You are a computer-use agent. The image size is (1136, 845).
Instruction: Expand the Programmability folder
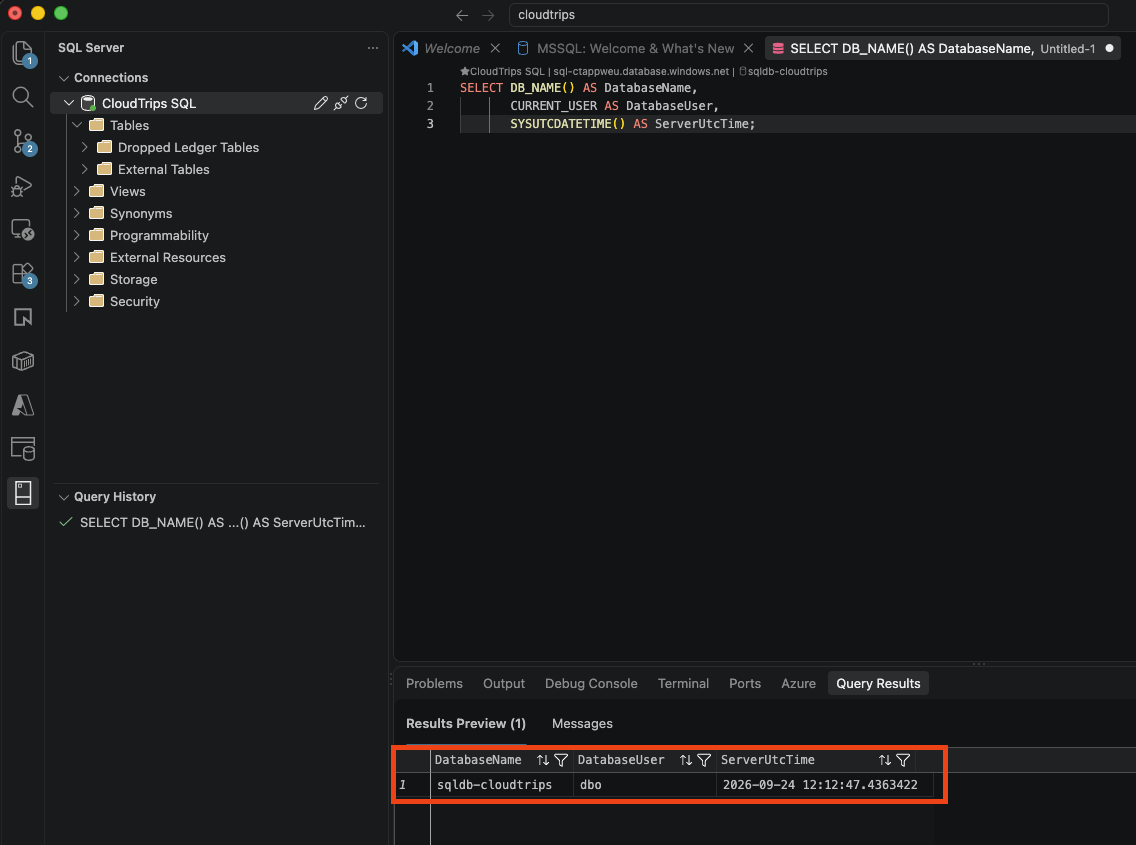(x=78, y=235)
